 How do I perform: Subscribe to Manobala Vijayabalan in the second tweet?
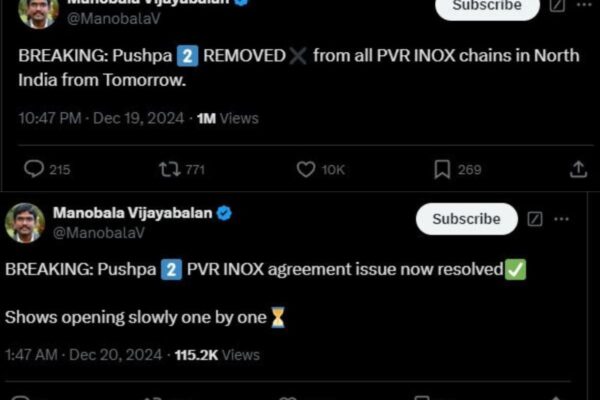click(466, 218)
